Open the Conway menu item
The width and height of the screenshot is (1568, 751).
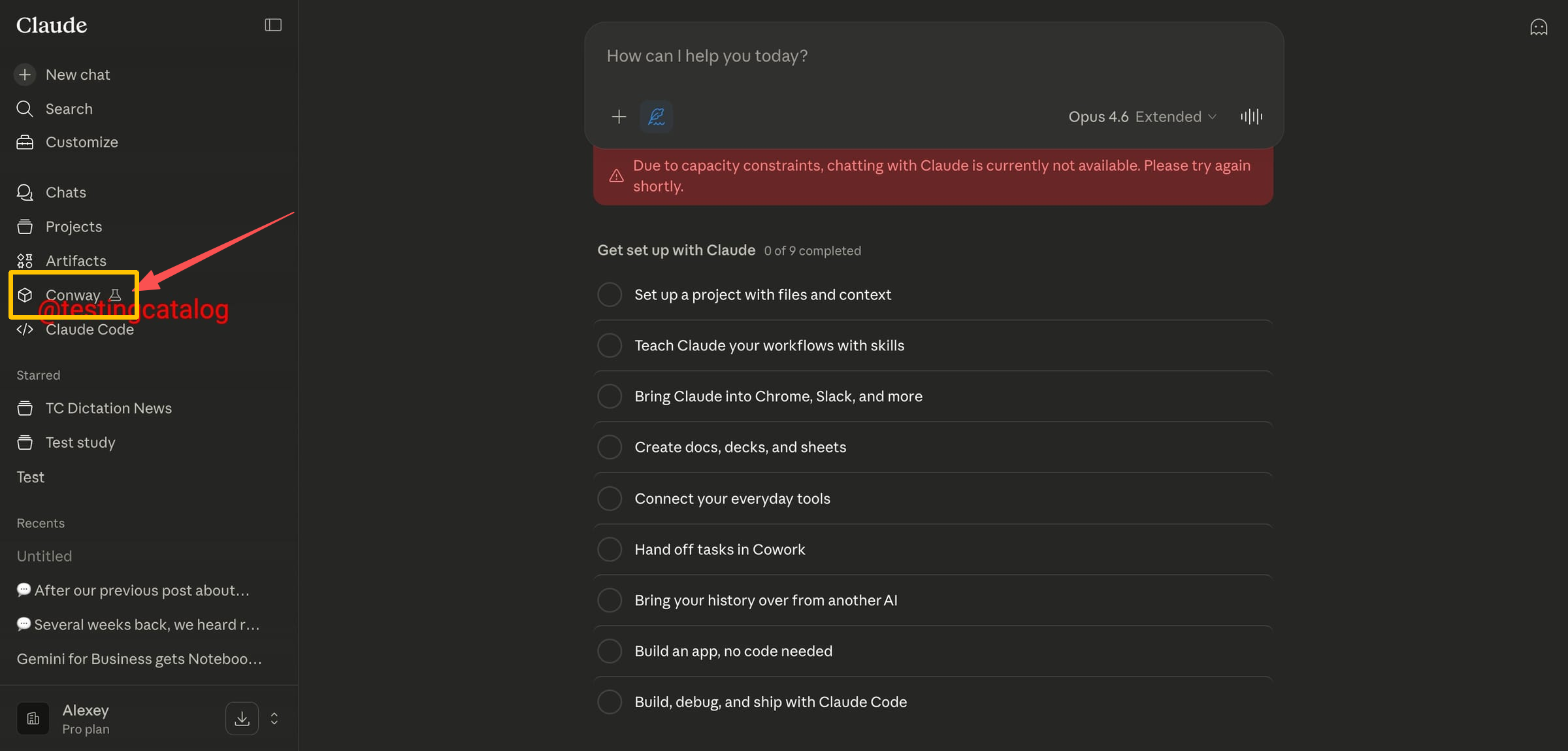point(73,295)
